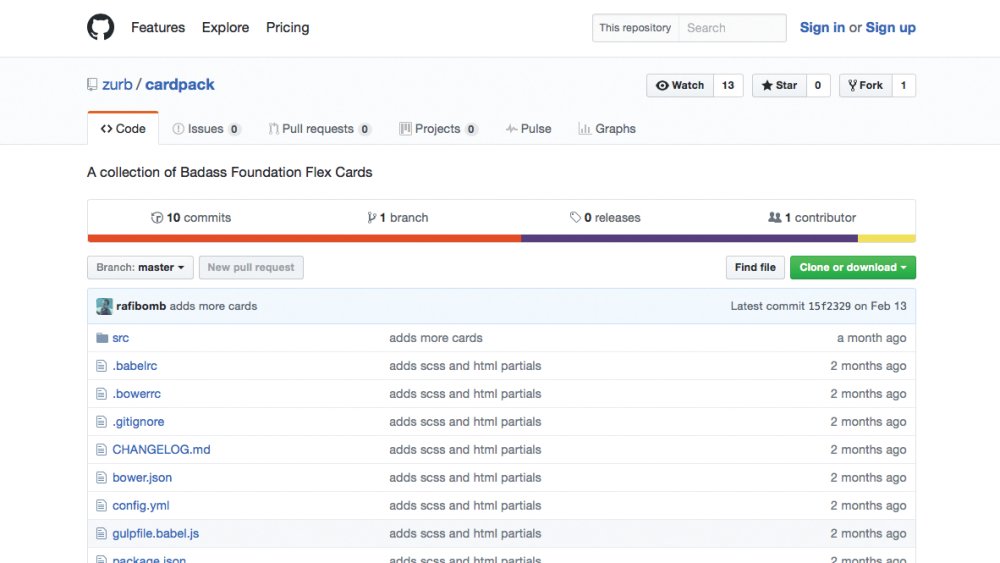
Task: Open the .babelrc file
Action: point(135,366)
